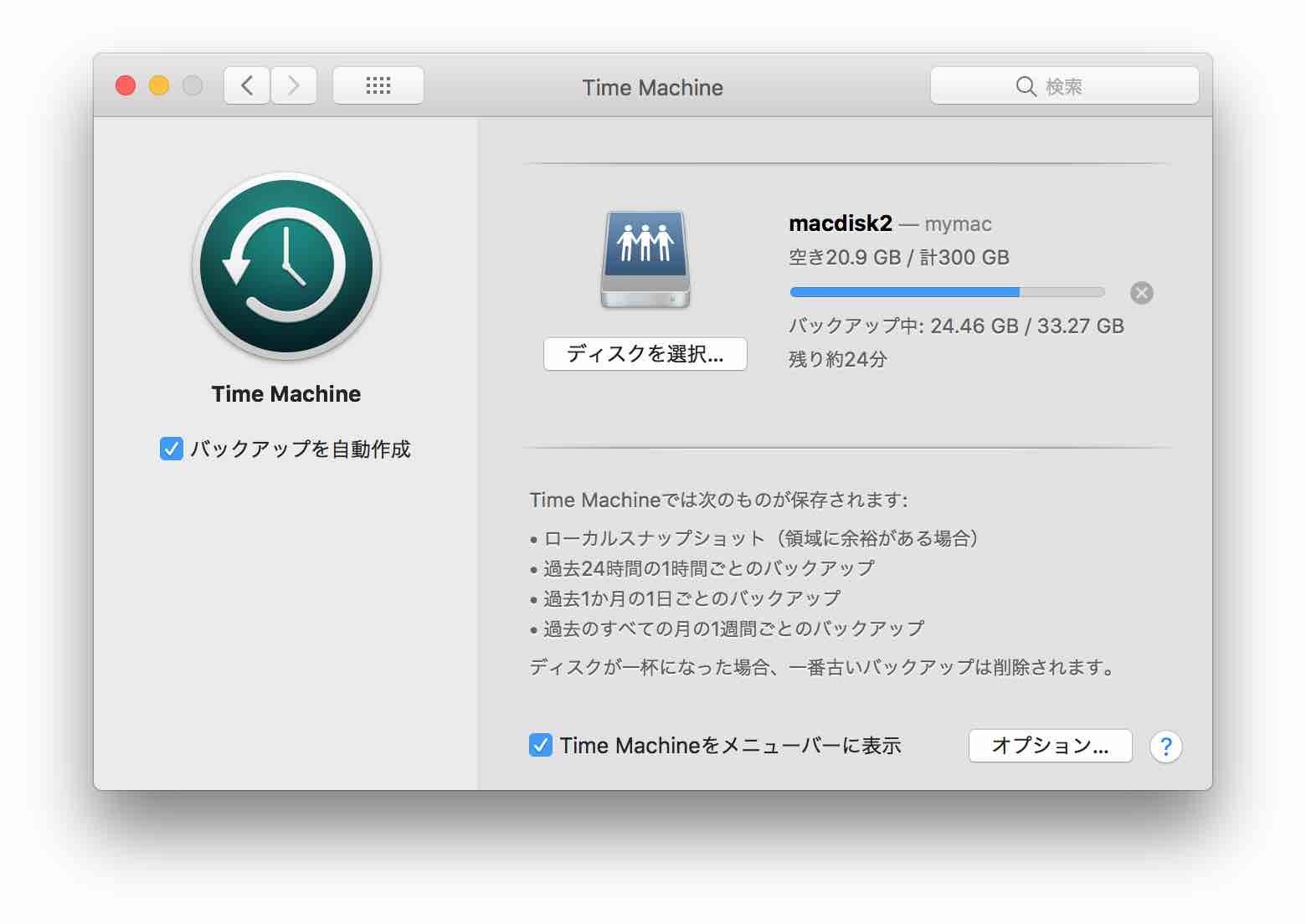Click the large Time Machine clock icon
The image size is (1306, 924).
286,267
